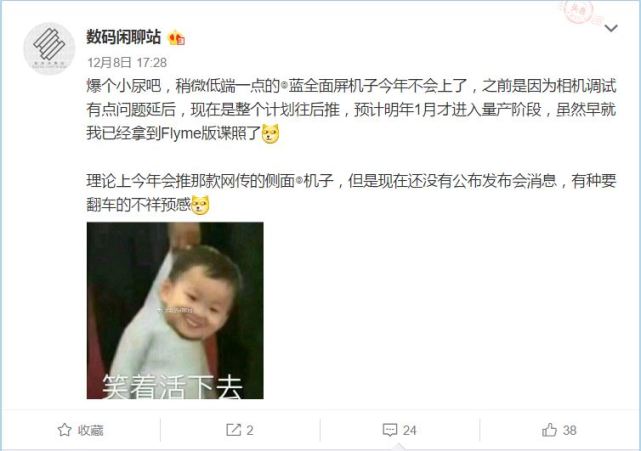Expand the post options chevron menu
The image size is (641, 451).
(611, 28)
